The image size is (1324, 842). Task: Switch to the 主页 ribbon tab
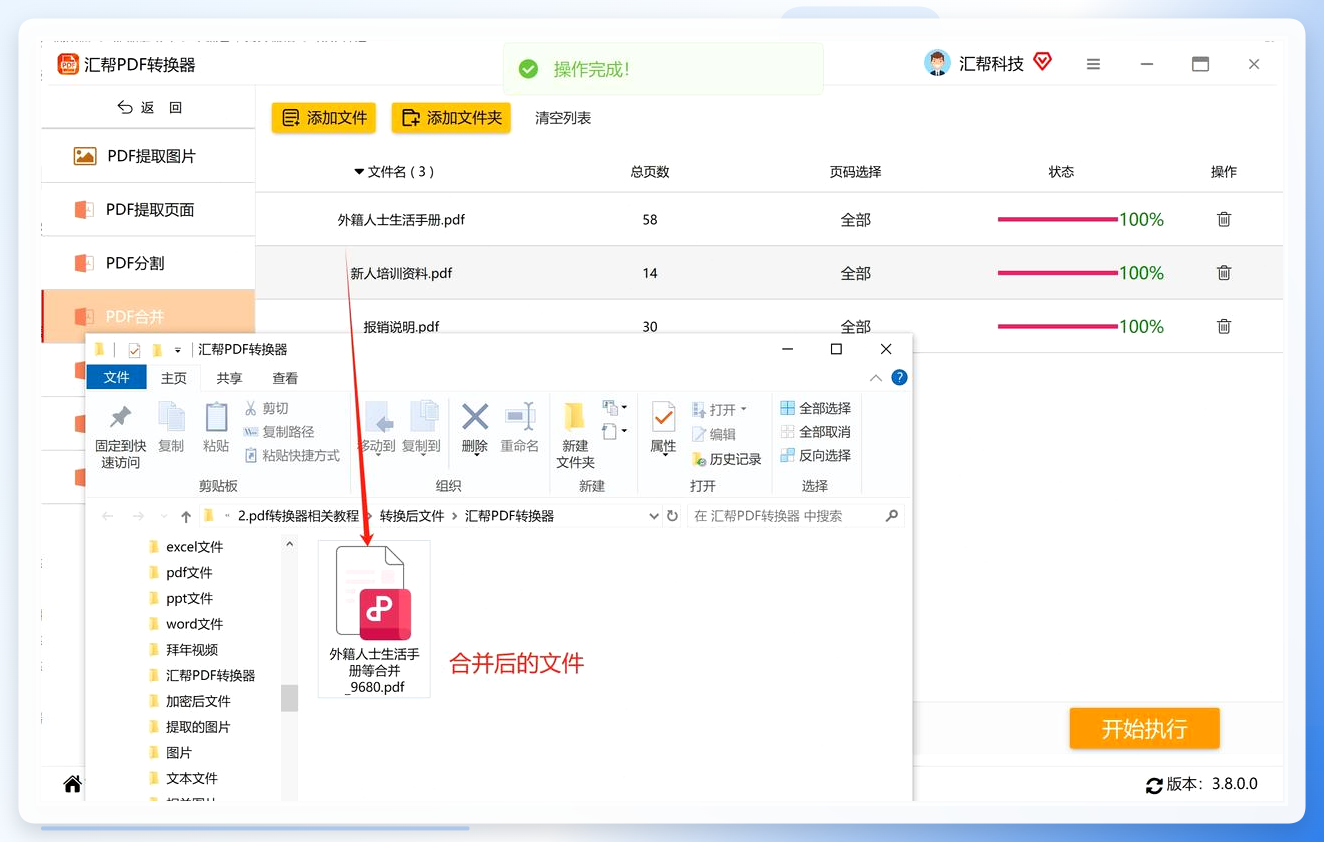click(174, 378)
